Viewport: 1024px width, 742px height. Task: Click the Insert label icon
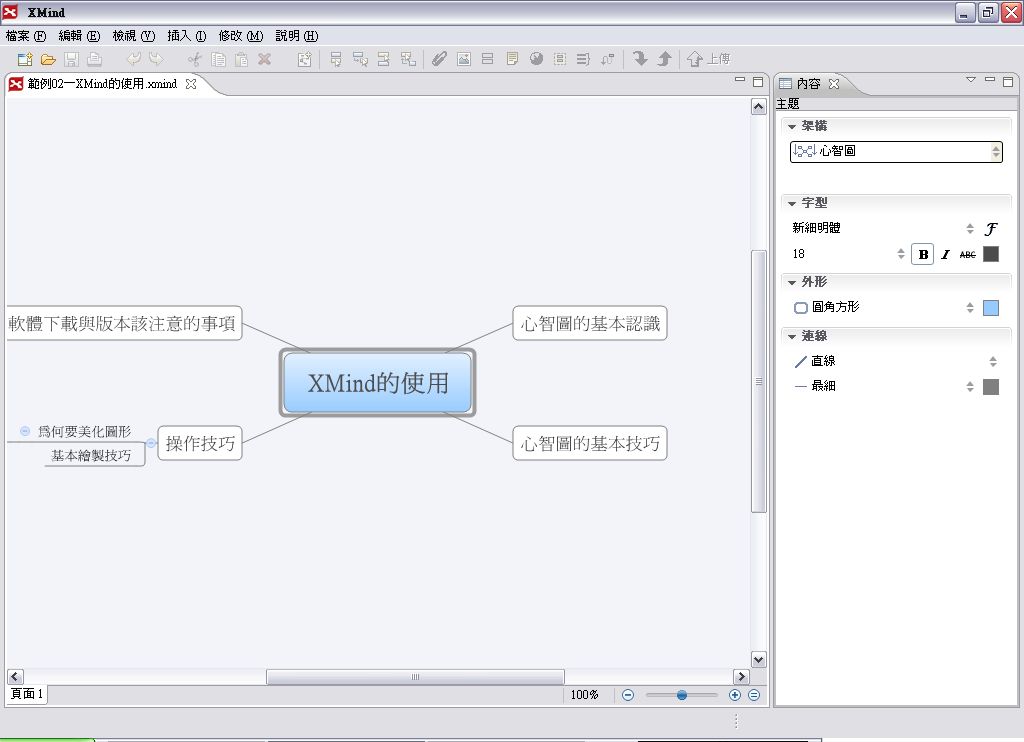(x=488, y=59)
